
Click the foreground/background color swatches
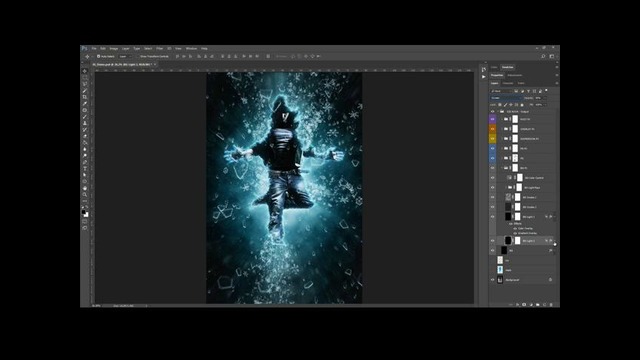[x=85, y=213]
